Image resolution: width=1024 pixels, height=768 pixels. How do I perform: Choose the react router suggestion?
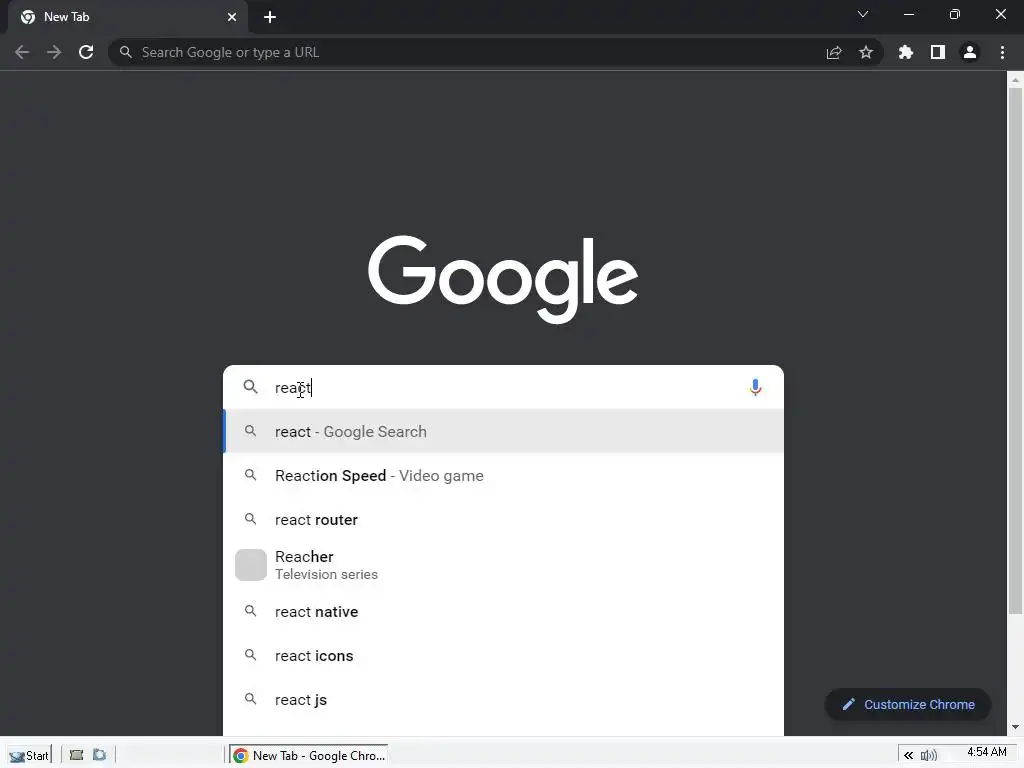504,520
